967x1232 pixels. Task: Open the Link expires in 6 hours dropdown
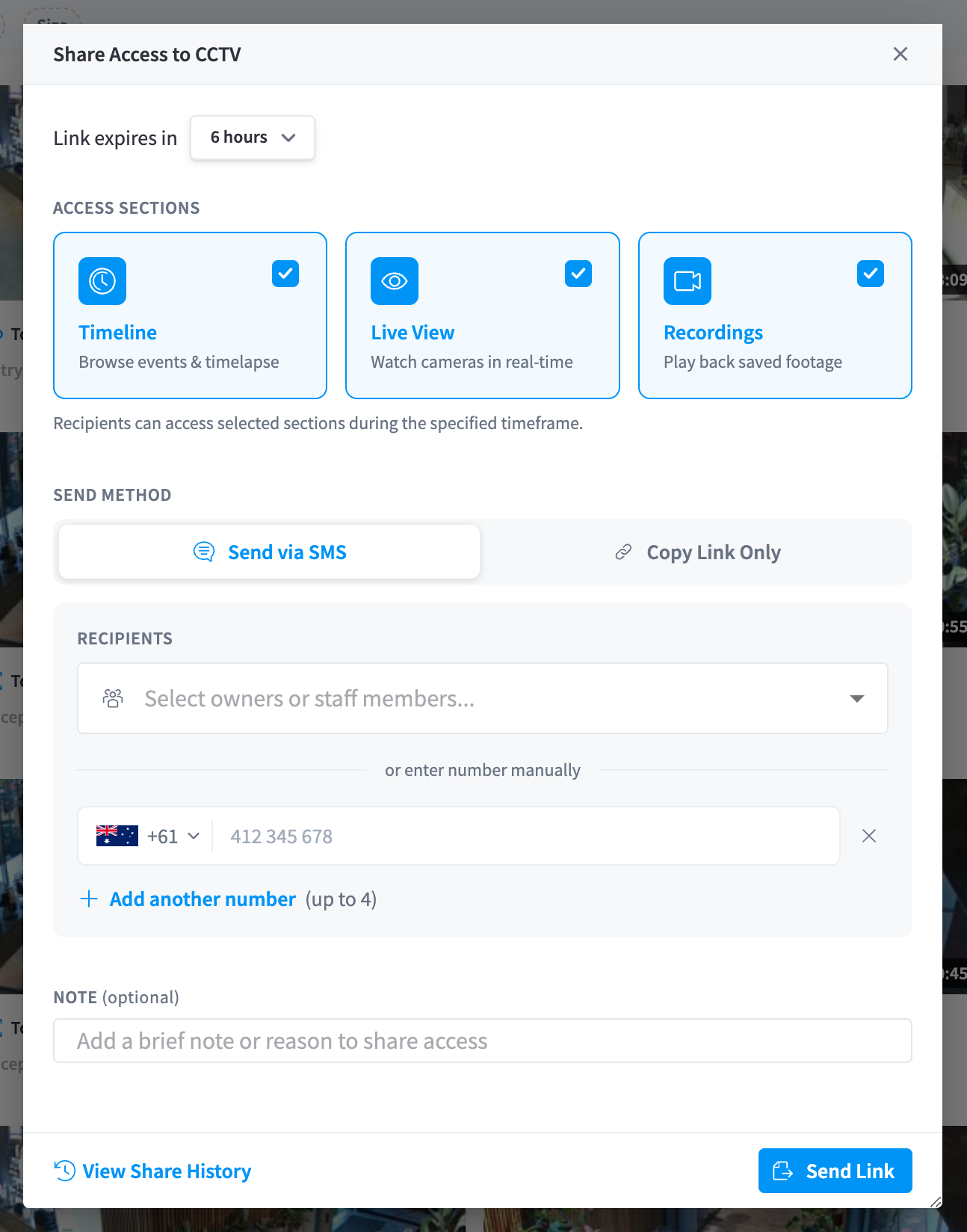pos(253,138)
